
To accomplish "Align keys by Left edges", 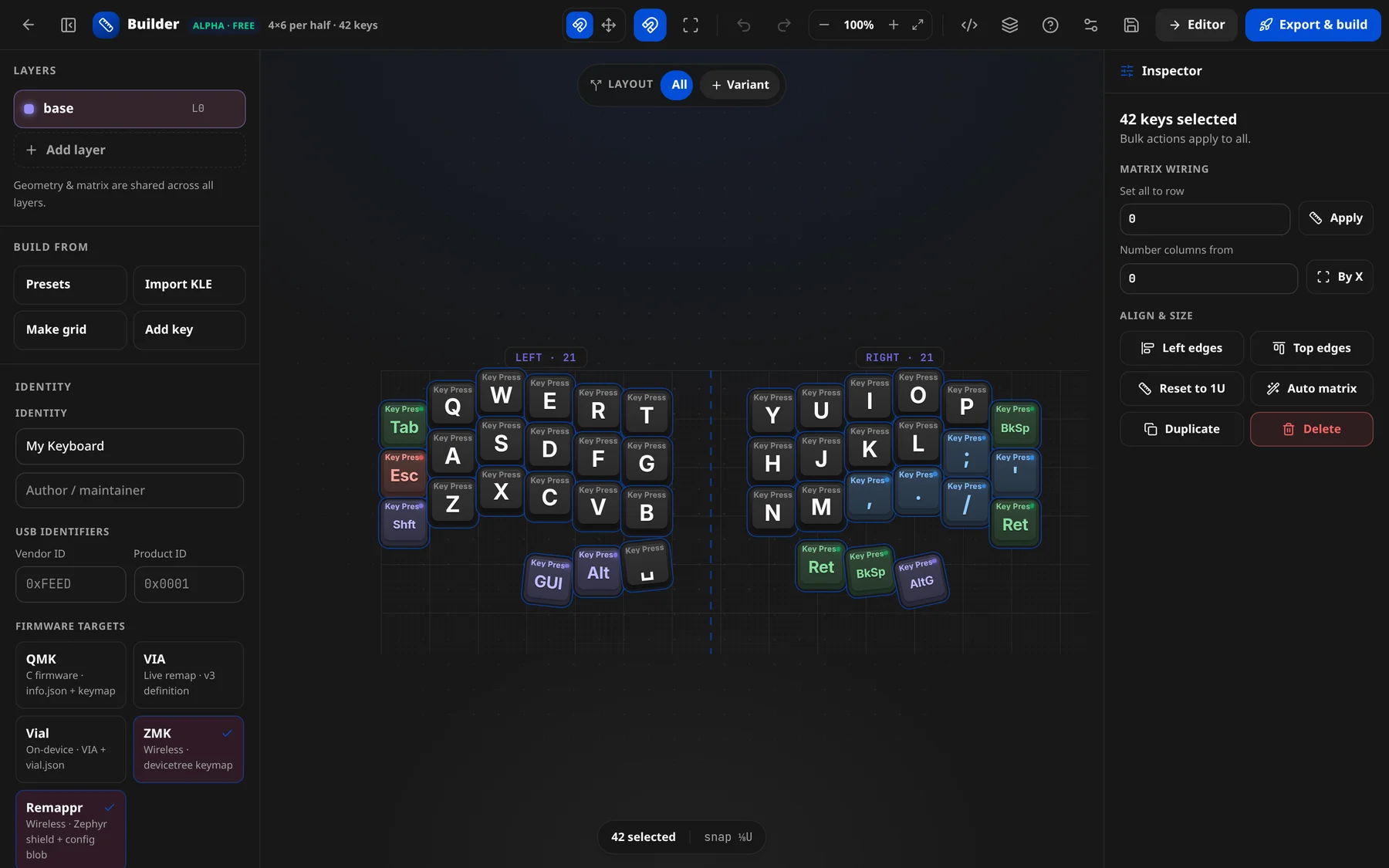I will tap(1181, 348).
